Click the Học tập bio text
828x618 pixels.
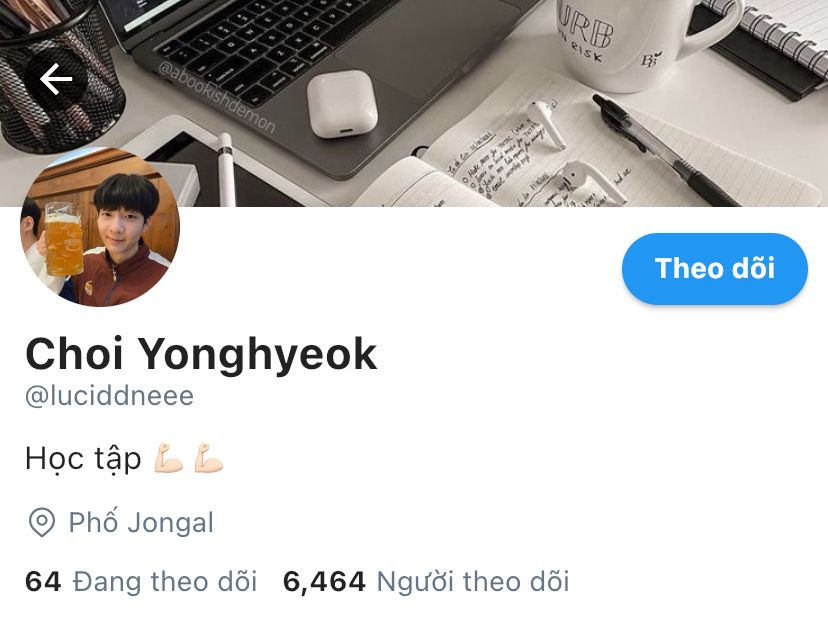tap(83, 458)
